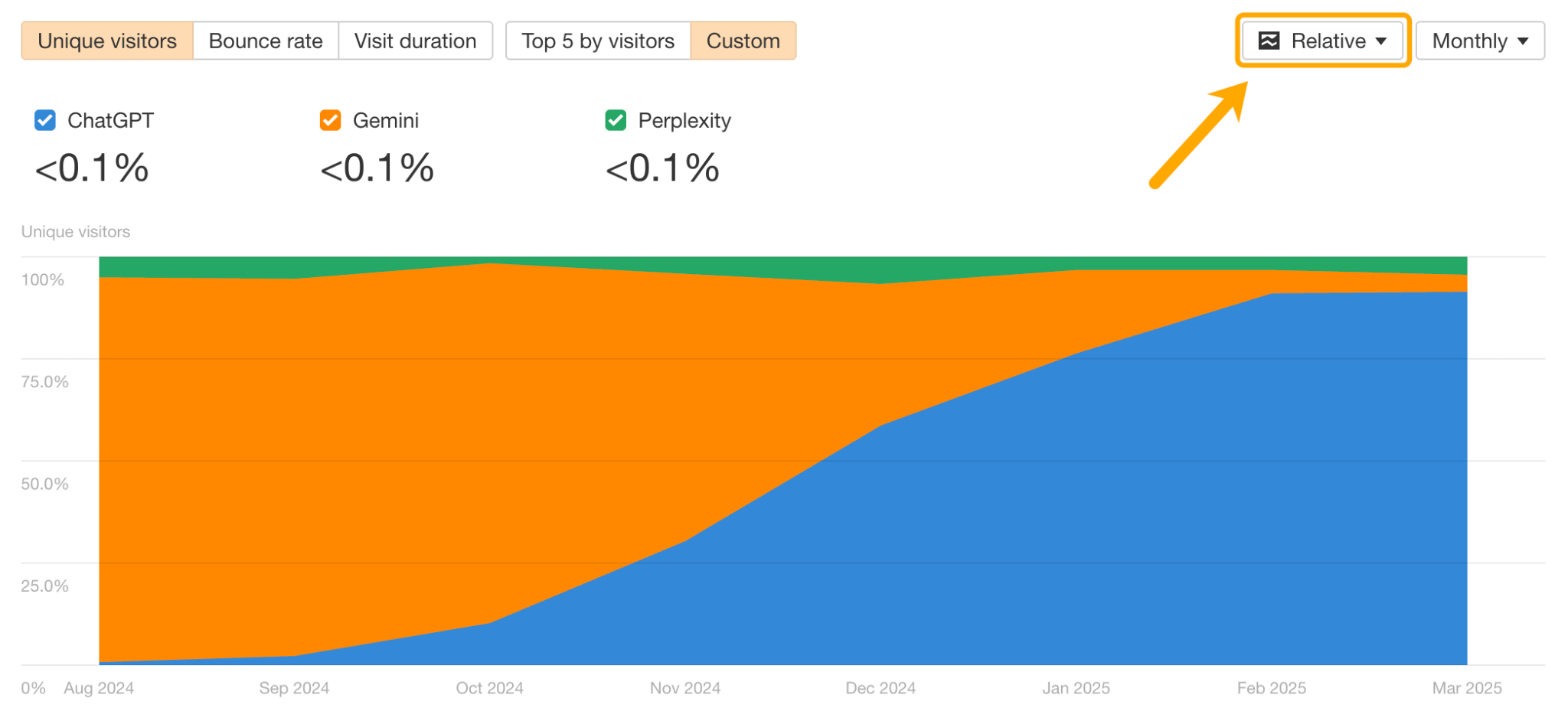Select the Top 5 by visitors tab
This screenshot has width=1568, height=721.
click(597, 41)
